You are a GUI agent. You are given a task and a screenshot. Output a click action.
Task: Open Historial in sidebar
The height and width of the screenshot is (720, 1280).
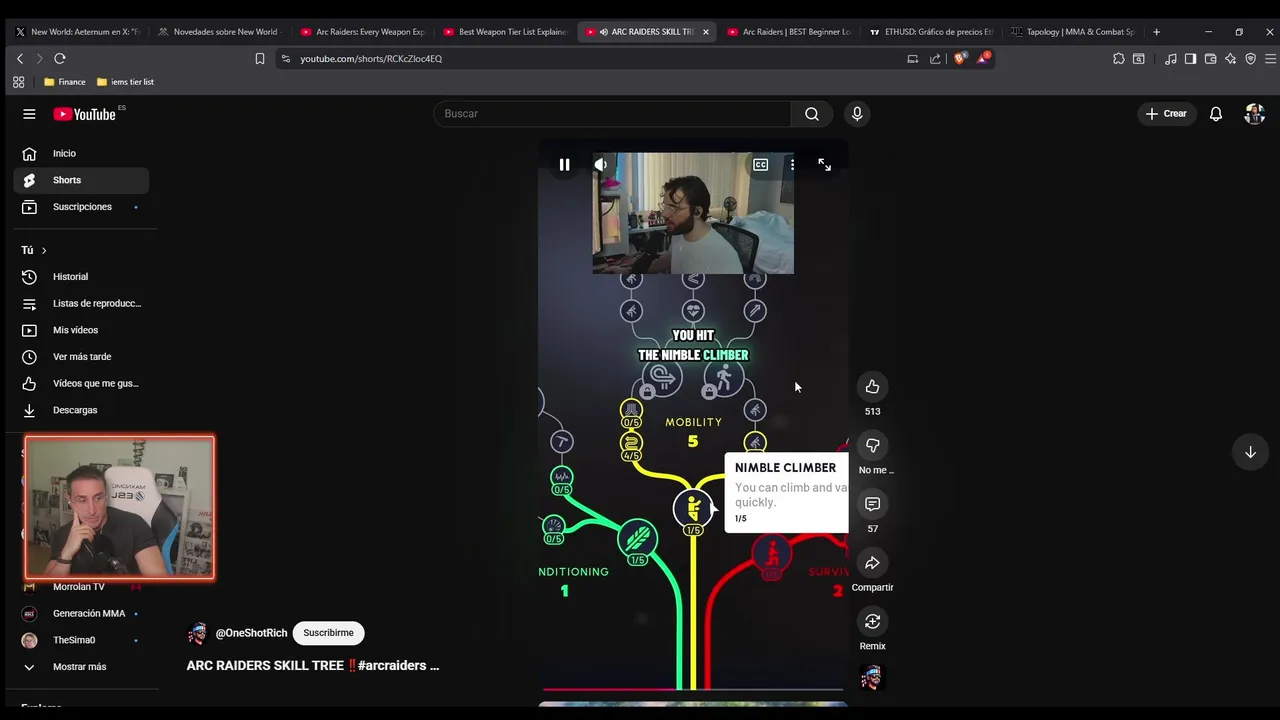[x=81, y=277]
